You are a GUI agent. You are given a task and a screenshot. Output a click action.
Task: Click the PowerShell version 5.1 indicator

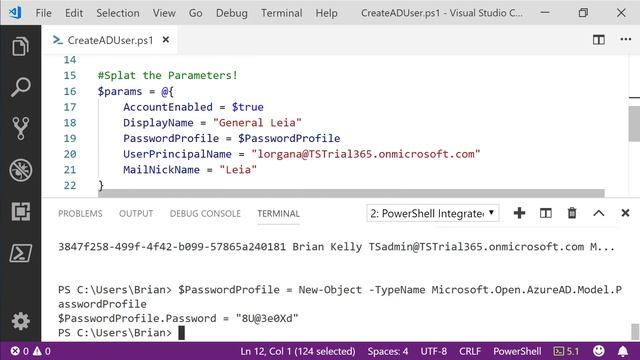coord(566,351)
